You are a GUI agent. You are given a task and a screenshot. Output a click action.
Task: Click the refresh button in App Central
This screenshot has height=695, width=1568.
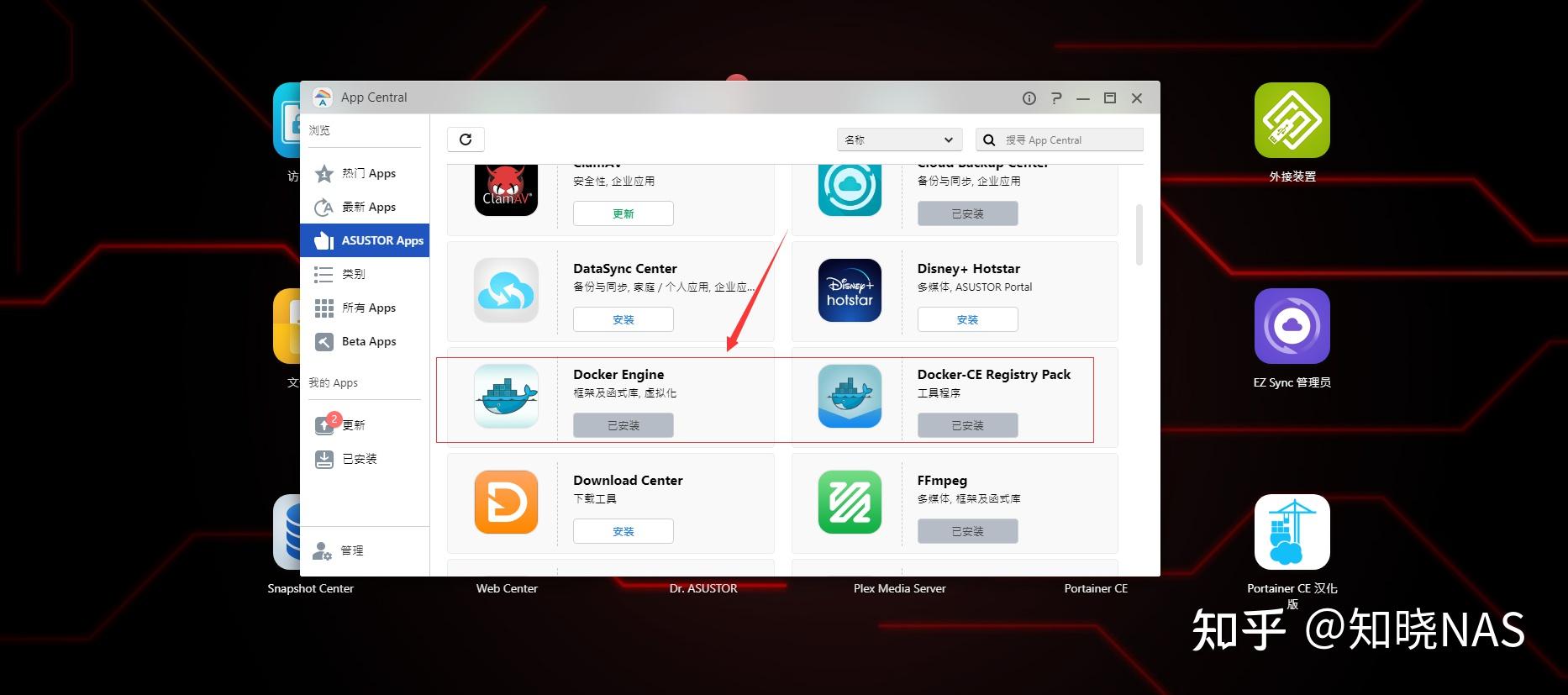pyautogui.click(x=466, y=140)
